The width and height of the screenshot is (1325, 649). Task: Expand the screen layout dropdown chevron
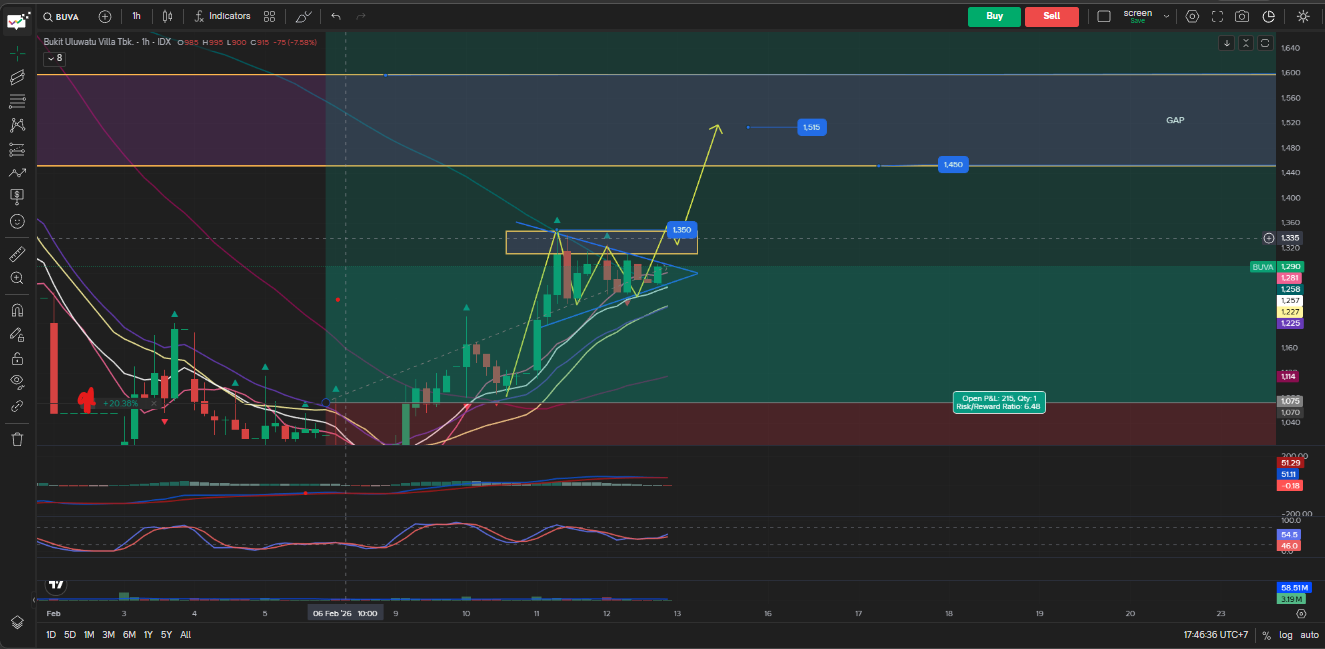click(x=1166, y=16)
